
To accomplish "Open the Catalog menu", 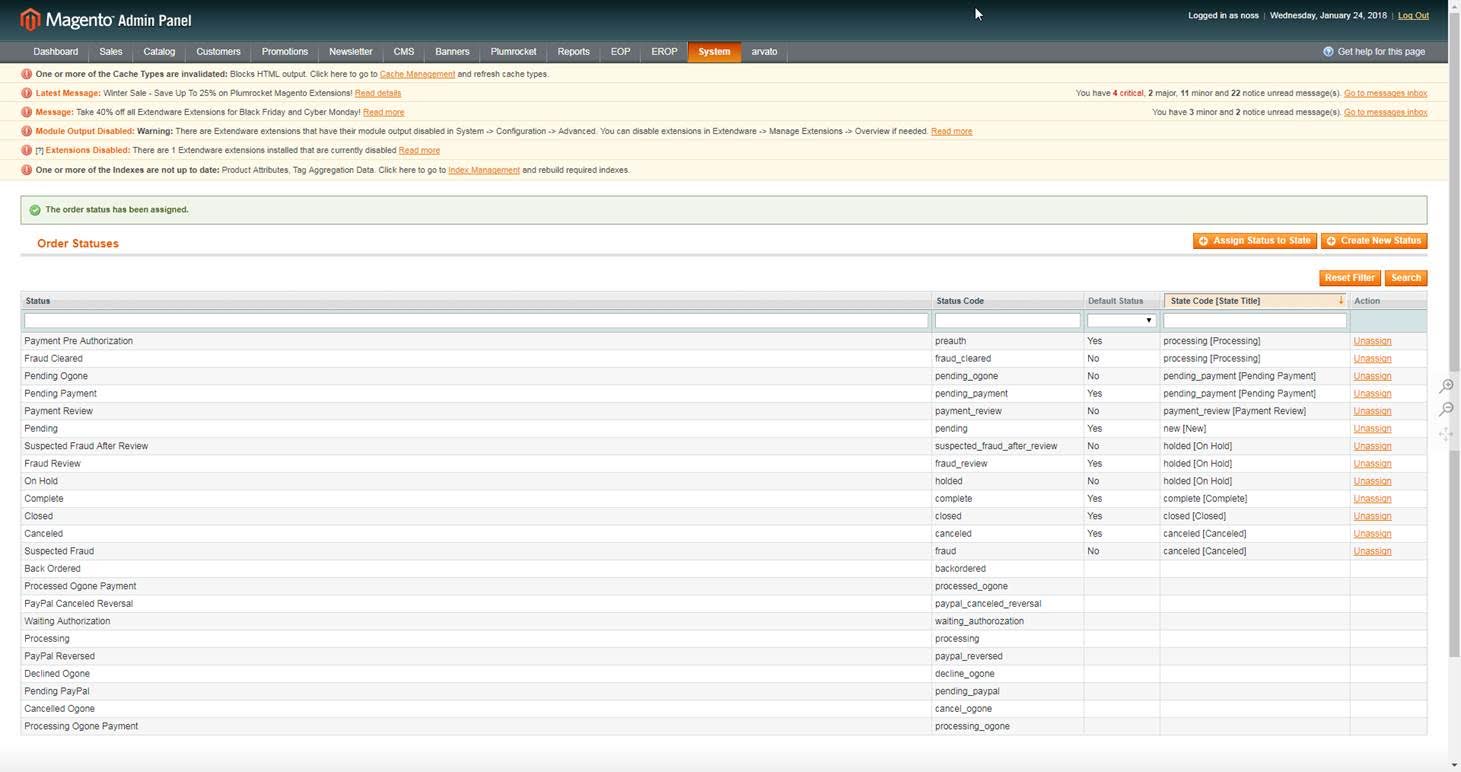I will [159, 51].
